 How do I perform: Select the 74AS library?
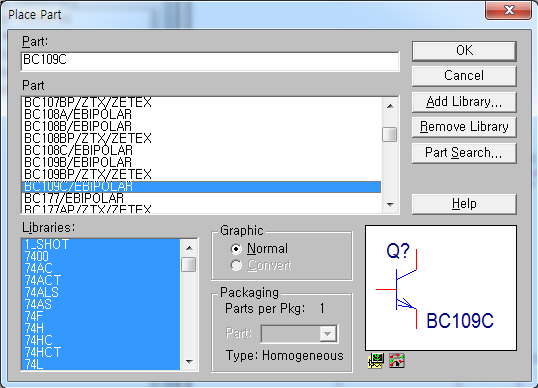[101, 304]
